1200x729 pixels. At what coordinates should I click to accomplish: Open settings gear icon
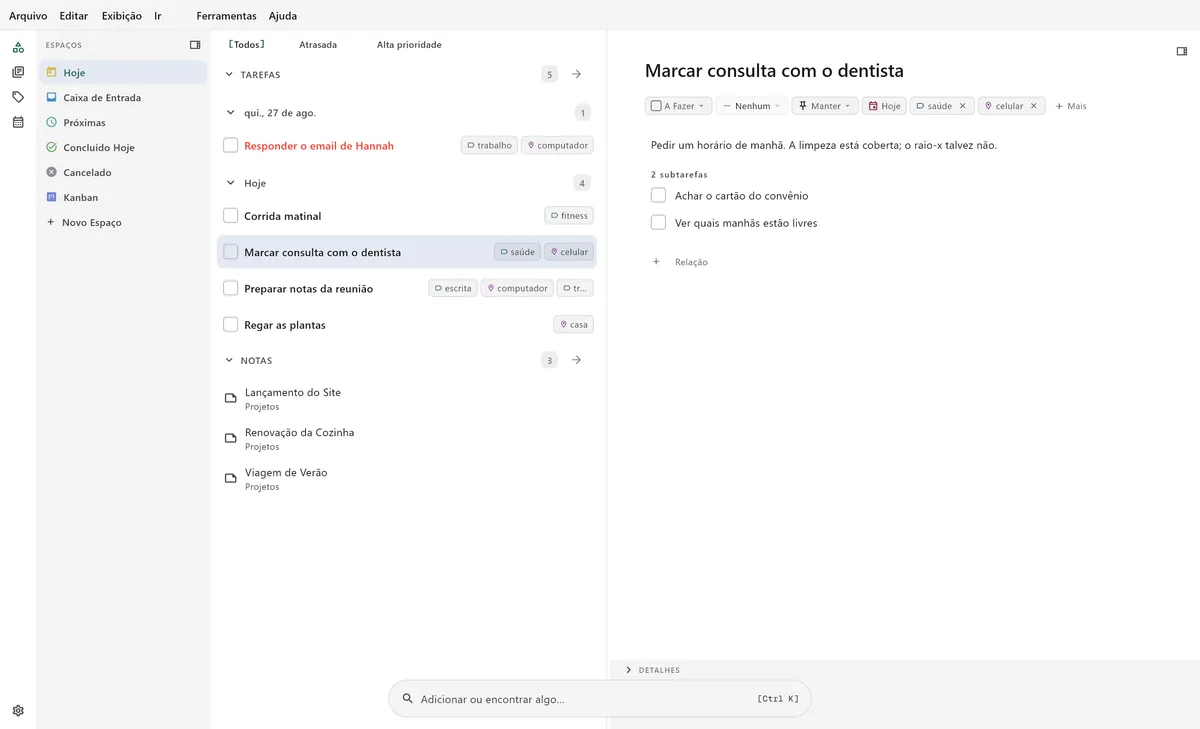coord(18,711)
